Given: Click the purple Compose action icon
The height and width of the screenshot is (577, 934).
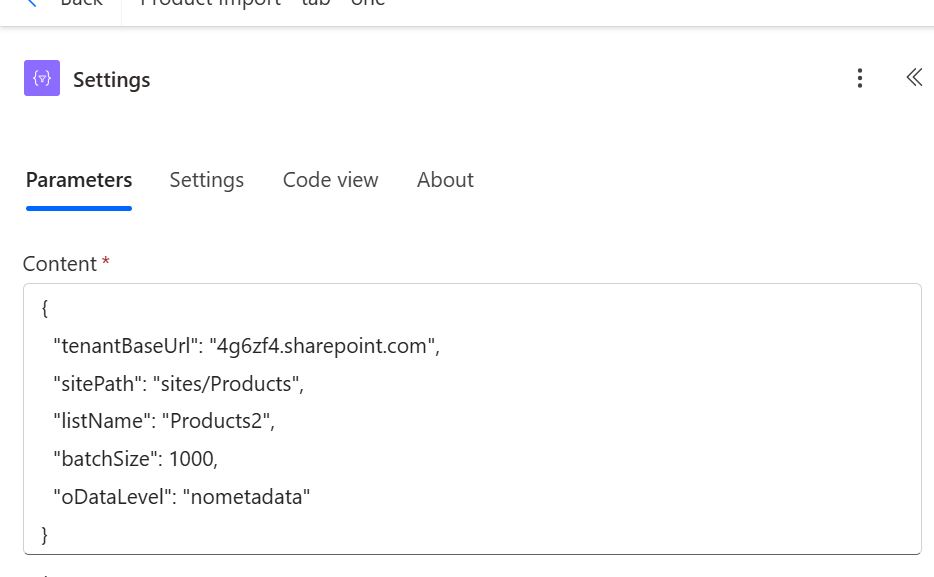Looking at the screenshot, I should click(x=42, y=79).
